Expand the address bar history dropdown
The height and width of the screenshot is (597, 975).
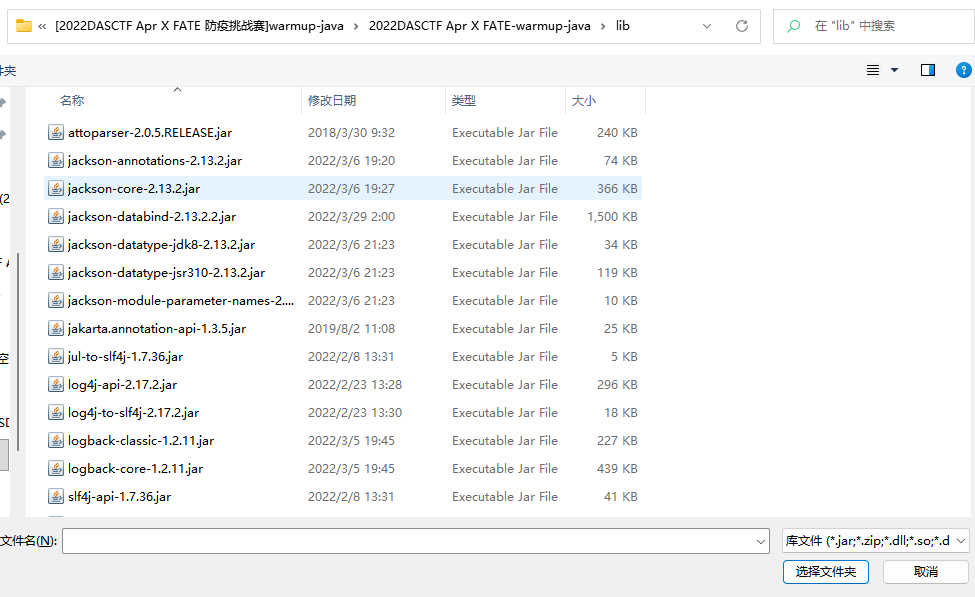pos(707,26)
